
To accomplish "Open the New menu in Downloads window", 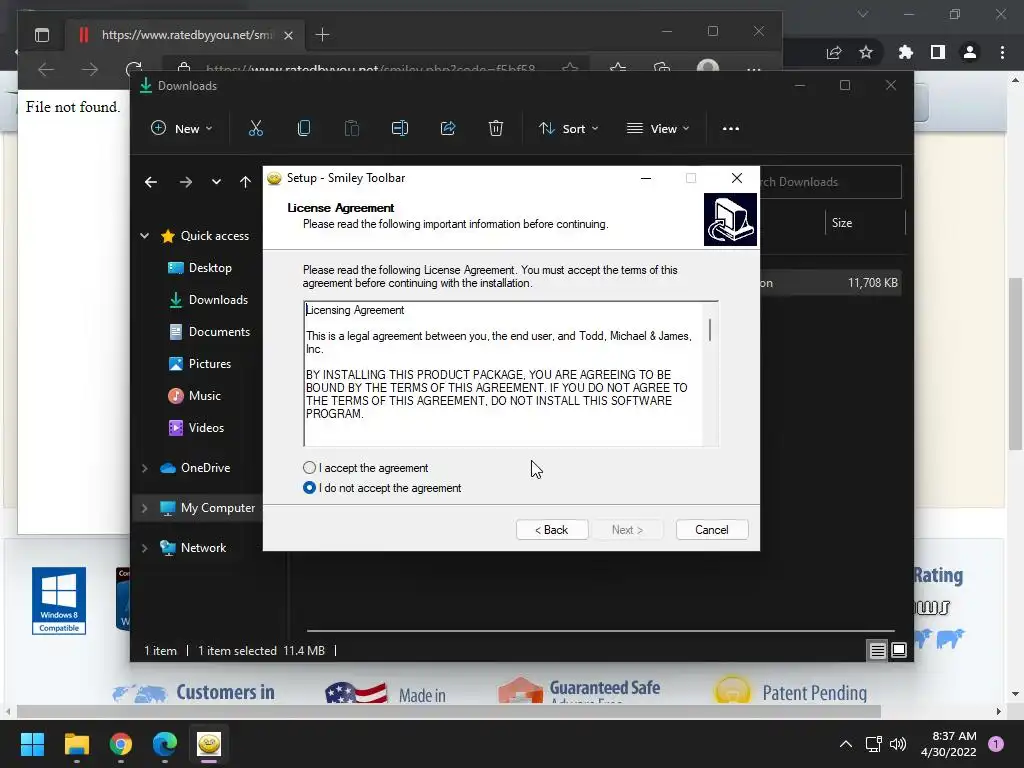I will (x=182, y=129).
